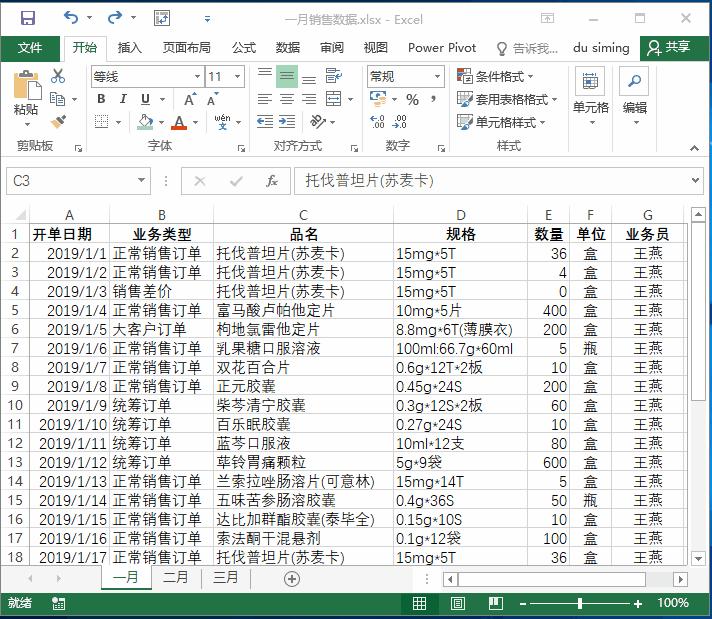This screenshot has width=712, height=619.
Task: Toggle underline formatting
Action: [145, 99]
